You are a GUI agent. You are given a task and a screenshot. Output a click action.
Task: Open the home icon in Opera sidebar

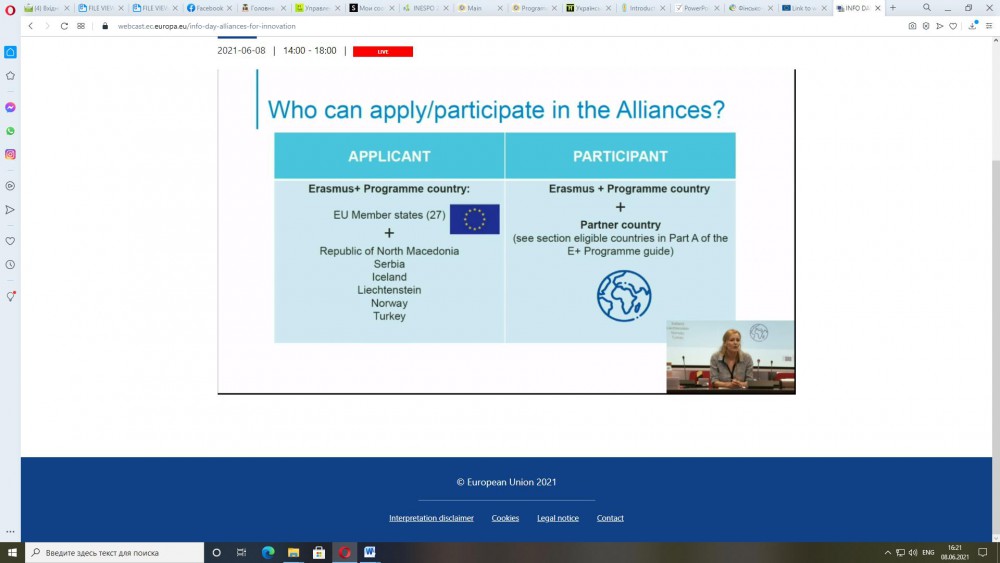(10, 52)
